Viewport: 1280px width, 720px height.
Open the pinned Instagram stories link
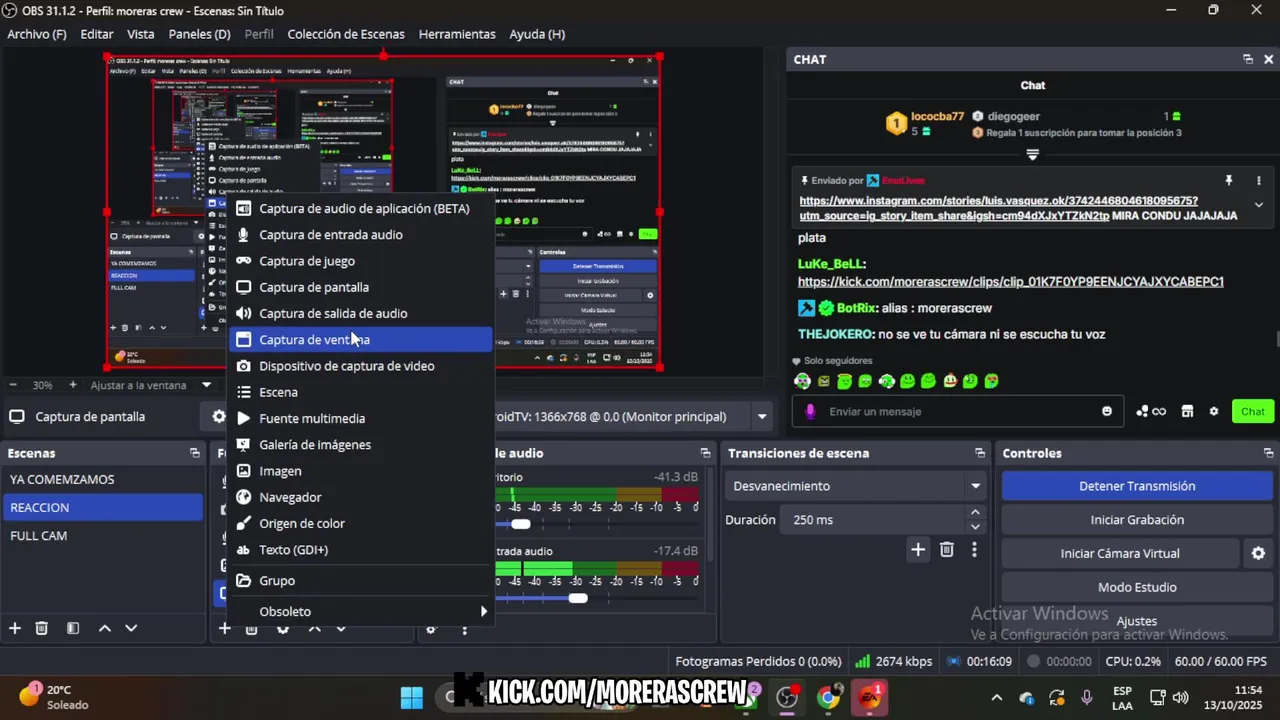point(1000,208)
